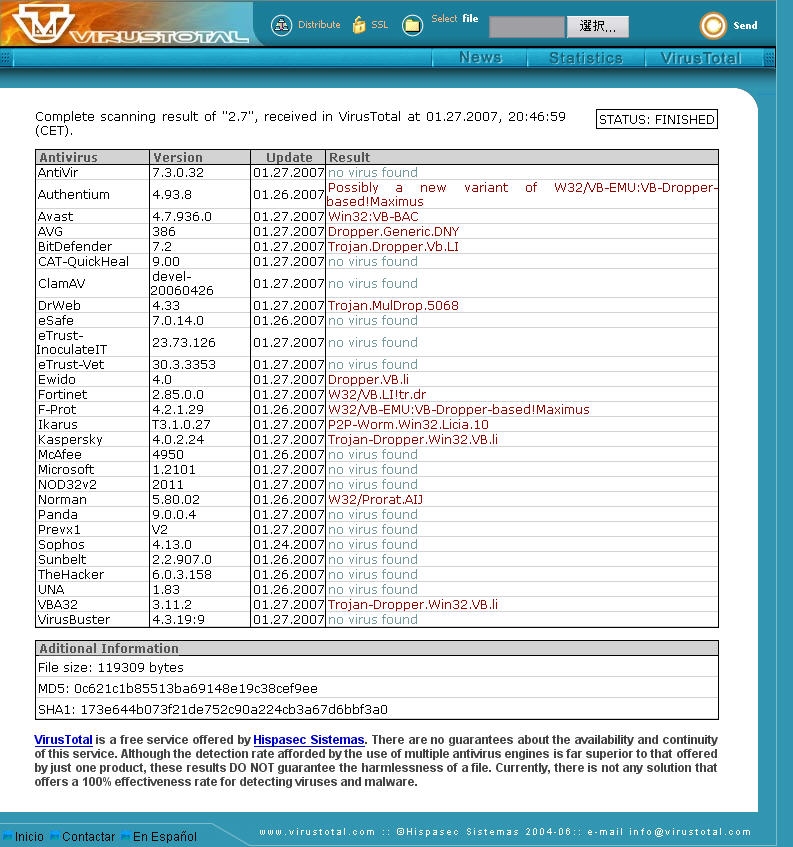
Task: Click the Authentium row name
Action: [73, 194]
